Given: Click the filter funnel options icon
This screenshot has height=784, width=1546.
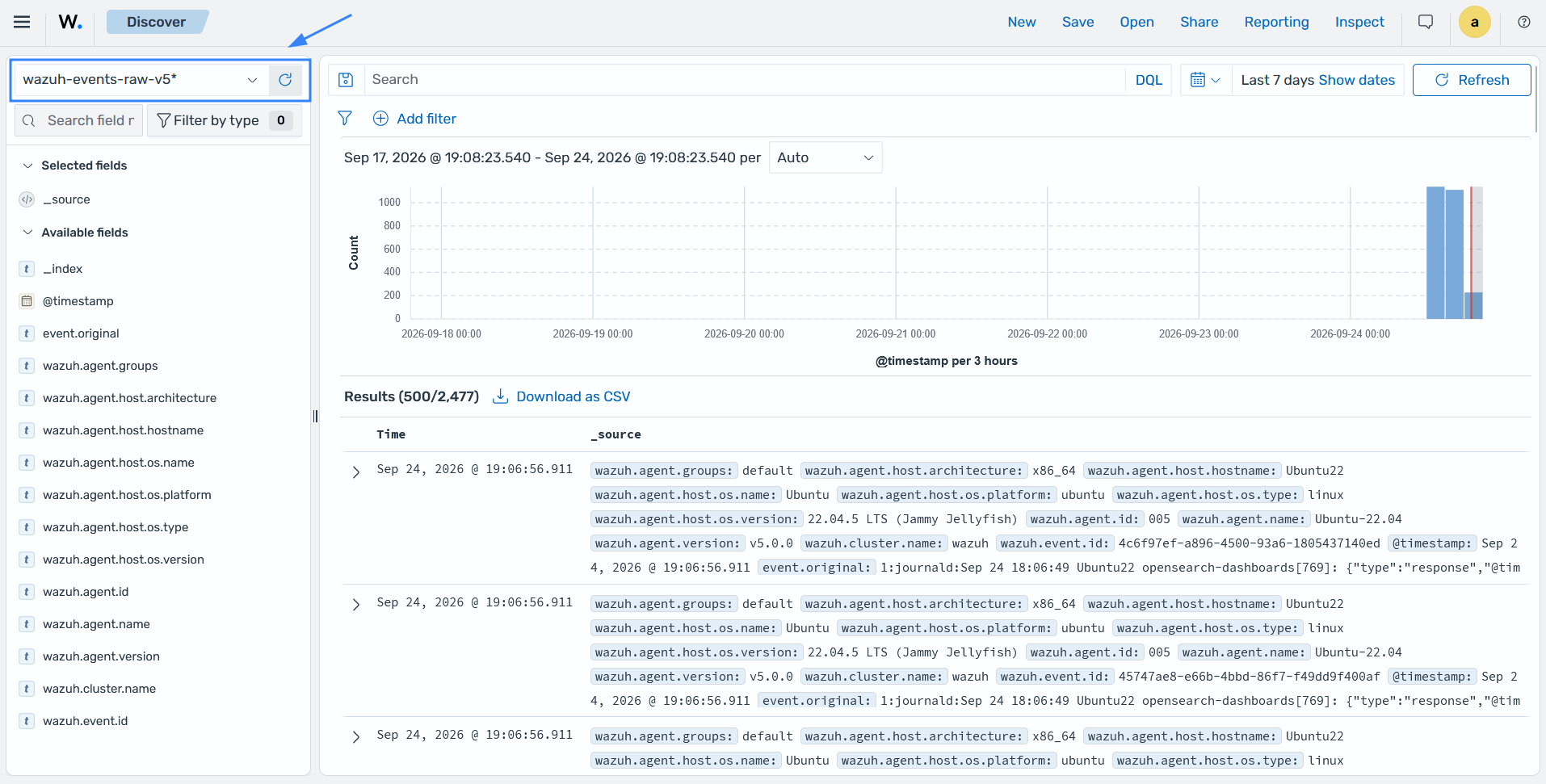Looking at the screenshot, I should pos(345,119).
